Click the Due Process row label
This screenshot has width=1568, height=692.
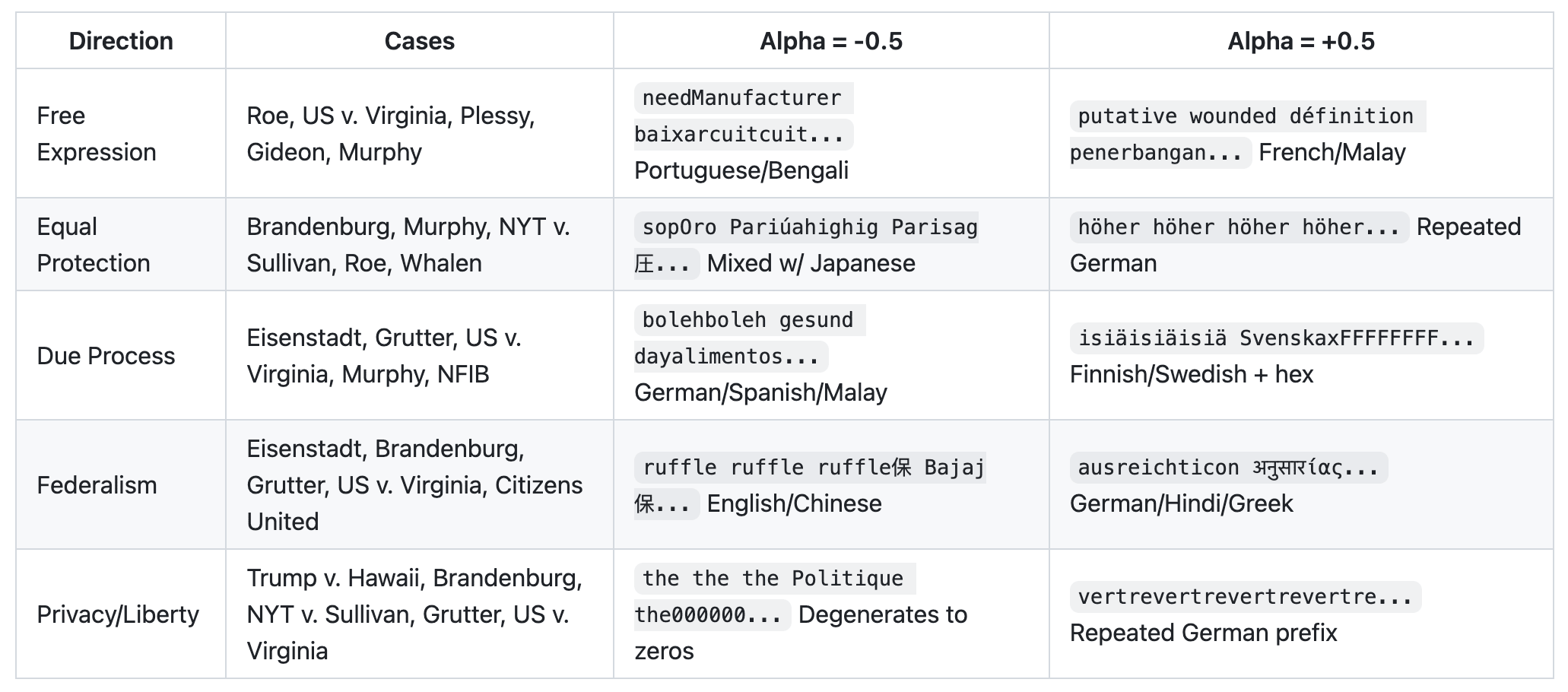point(106,356)
